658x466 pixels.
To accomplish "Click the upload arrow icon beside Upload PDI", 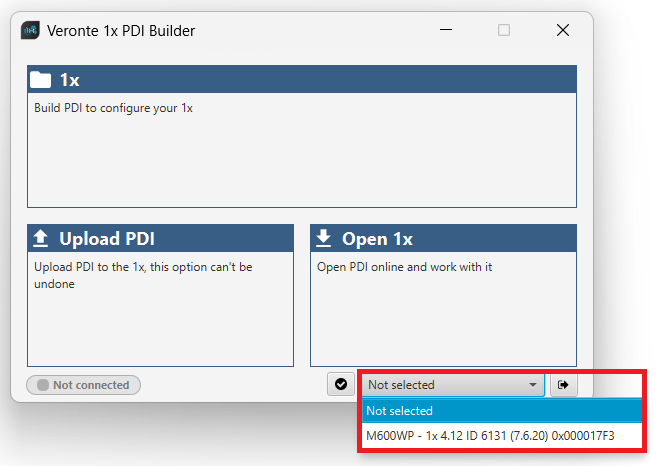I will click(x=41, y=238).
